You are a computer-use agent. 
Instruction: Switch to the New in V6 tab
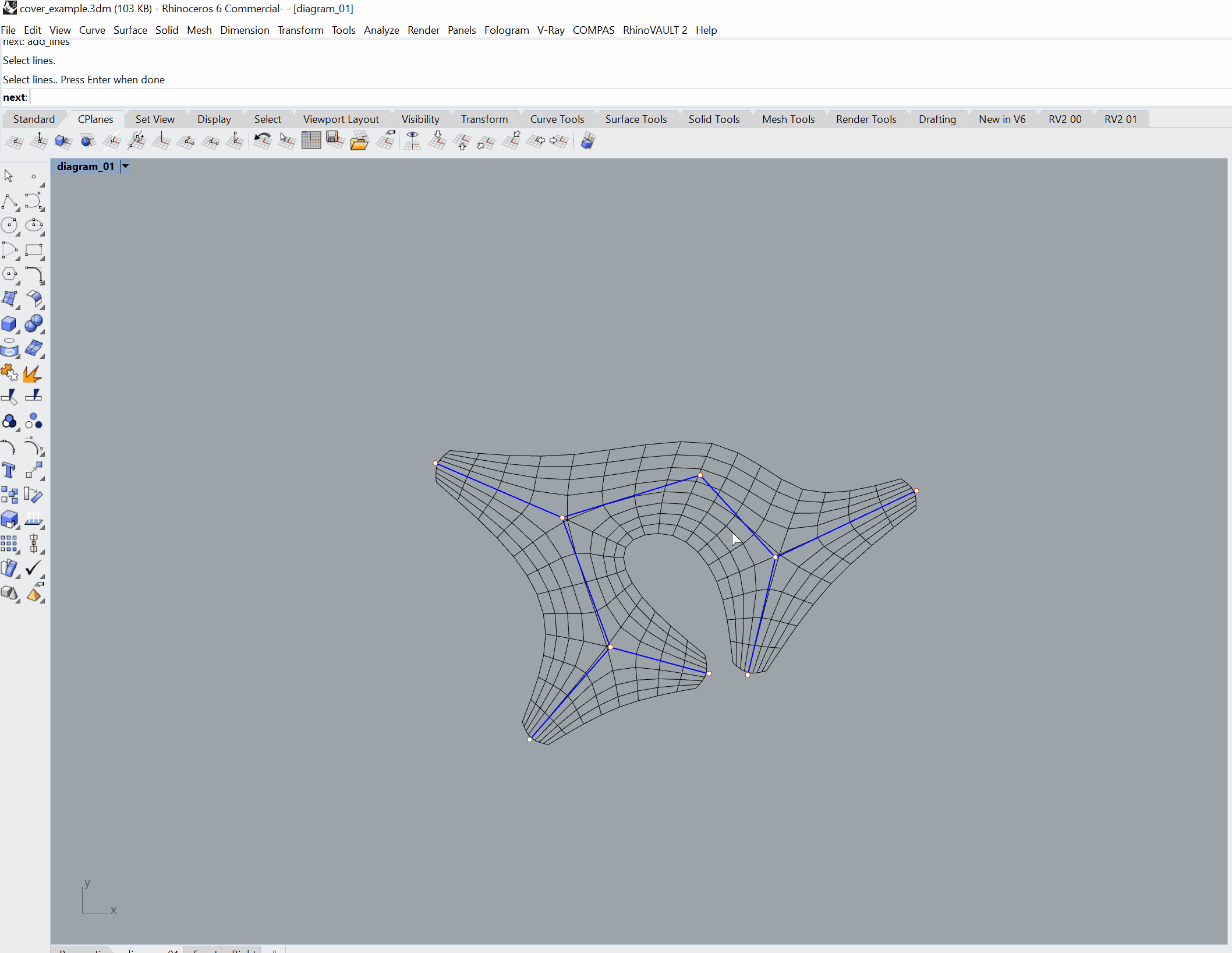pyautogui.click(x=1002, y=119)
